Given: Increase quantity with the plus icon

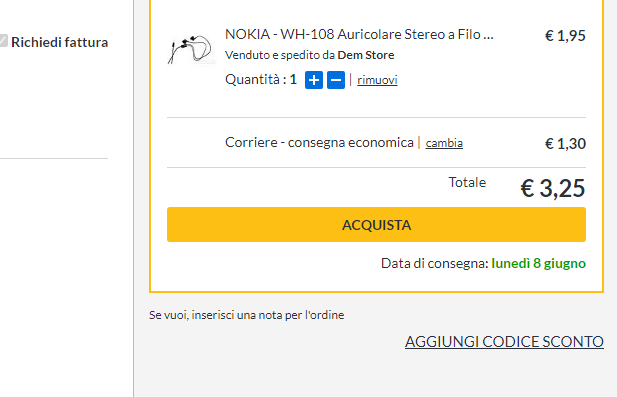Looking at the screenshot, I should pyautogui.click(x=314, y=80).
